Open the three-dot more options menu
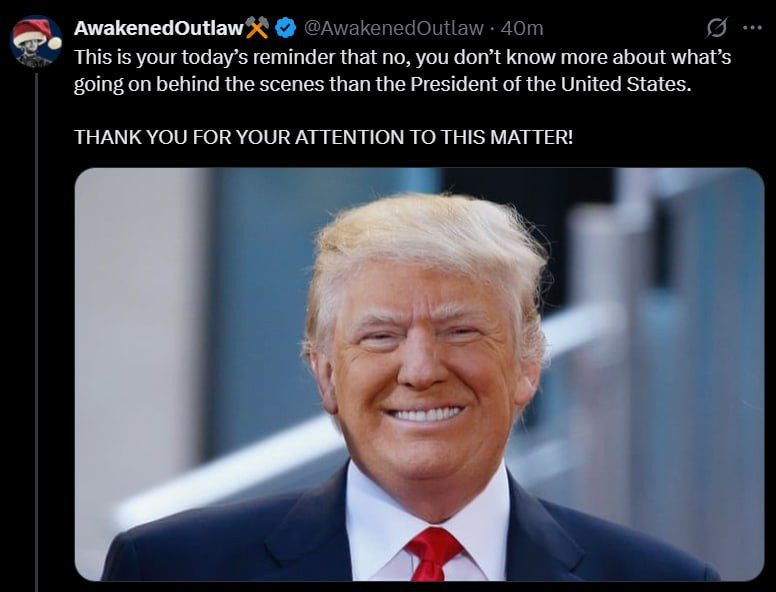The height and width of the screenshot is (592, 776). 752,28
